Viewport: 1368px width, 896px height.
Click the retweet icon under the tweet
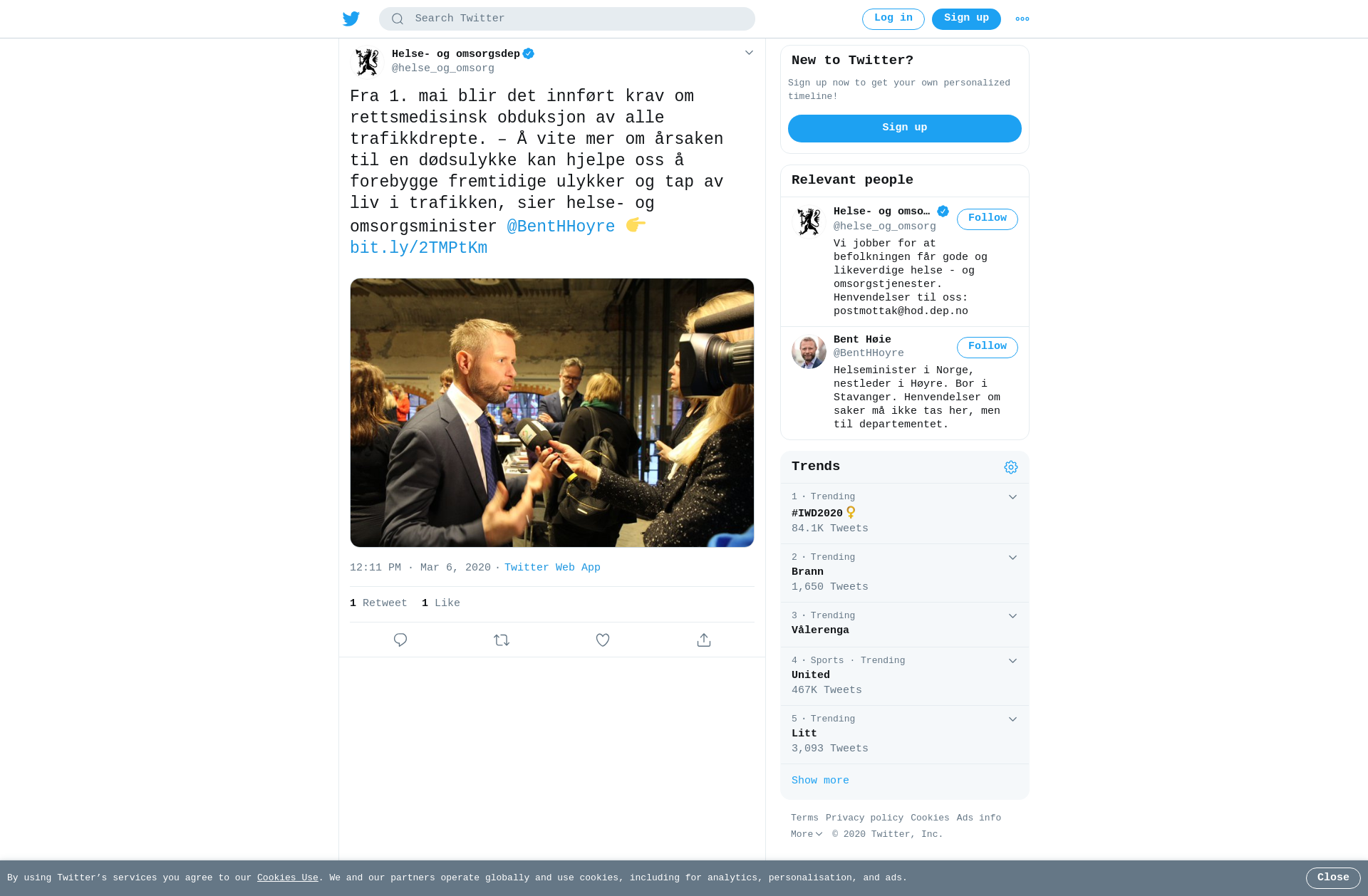pos(502,640)
